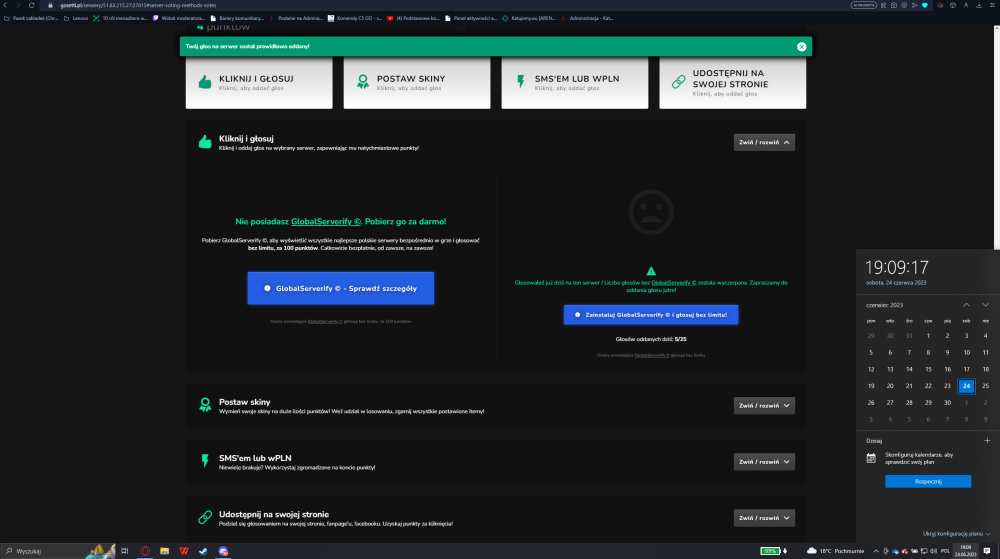
Task: Open Task View on taskbar
Action: click(125, 551)
